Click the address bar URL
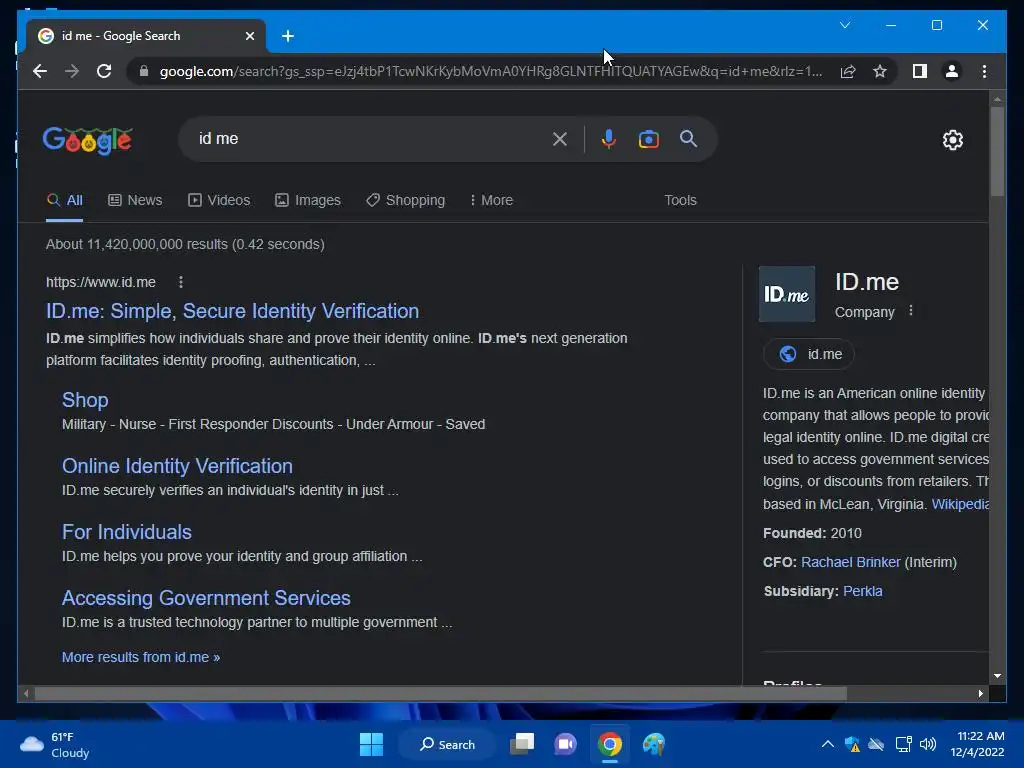The image size is (1024, 768). 490,71
